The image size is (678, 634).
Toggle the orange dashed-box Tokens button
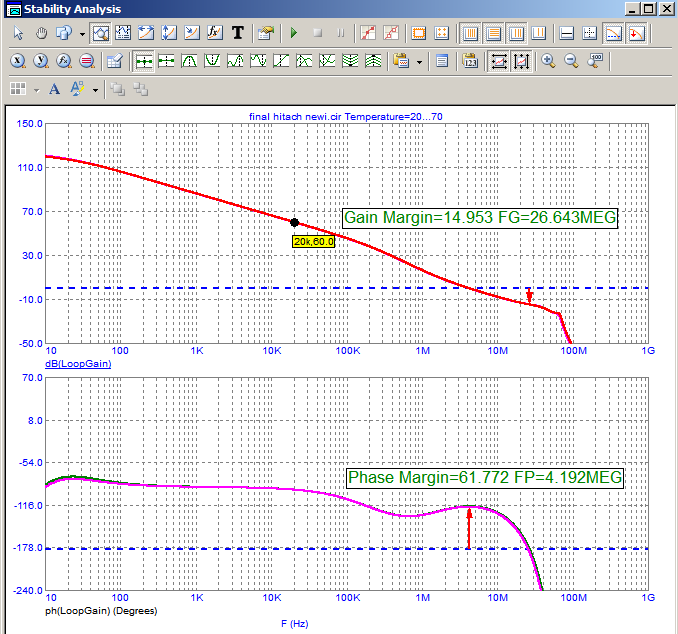pos(419,33)
